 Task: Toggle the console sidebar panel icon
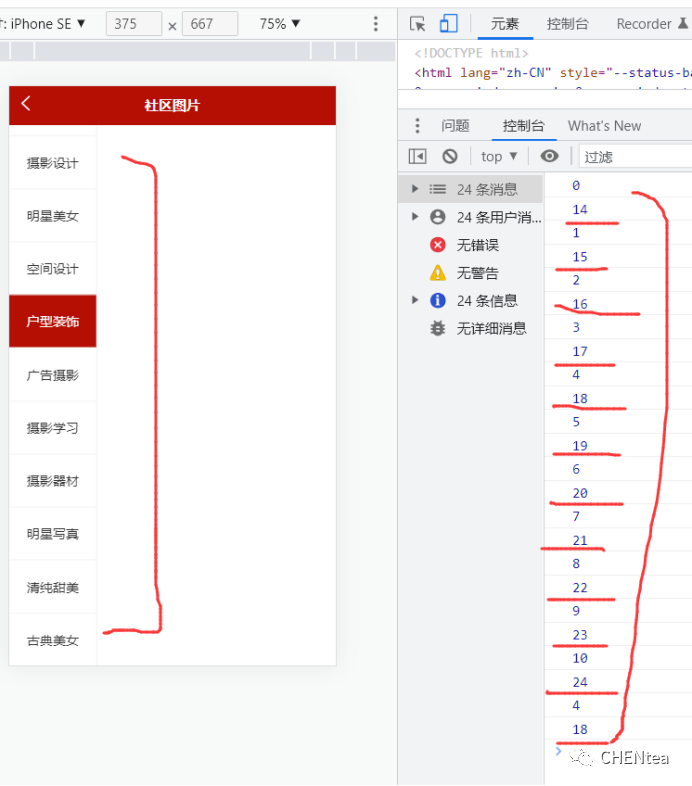point(417,156)
